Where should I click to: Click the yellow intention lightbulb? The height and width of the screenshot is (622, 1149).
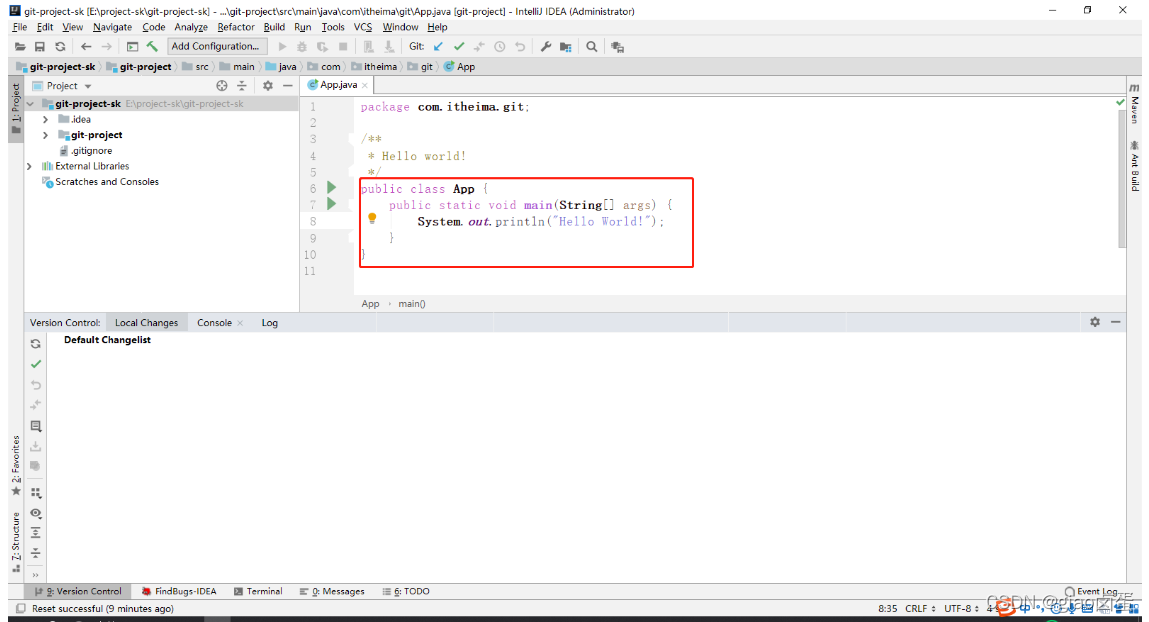point(372,218)
